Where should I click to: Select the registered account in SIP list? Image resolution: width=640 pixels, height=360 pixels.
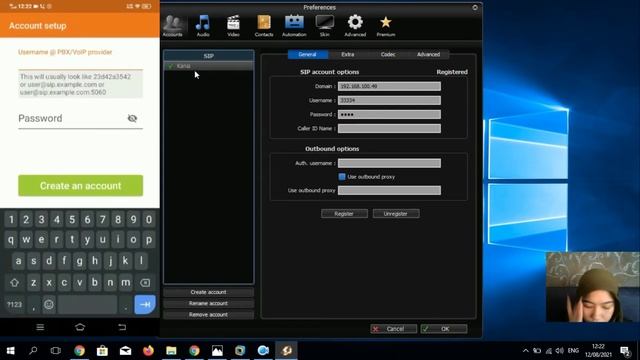click(x=209, y=66)
